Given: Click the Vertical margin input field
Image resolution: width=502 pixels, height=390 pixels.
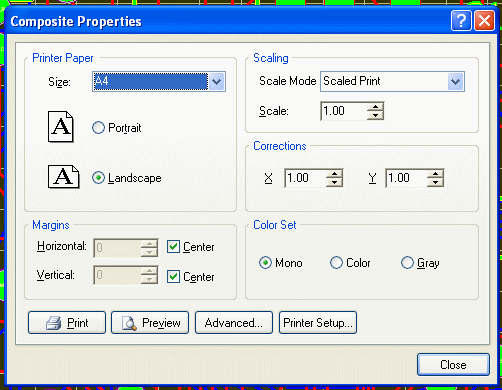Looking at the screenshot, I should (x=117, y=275).
